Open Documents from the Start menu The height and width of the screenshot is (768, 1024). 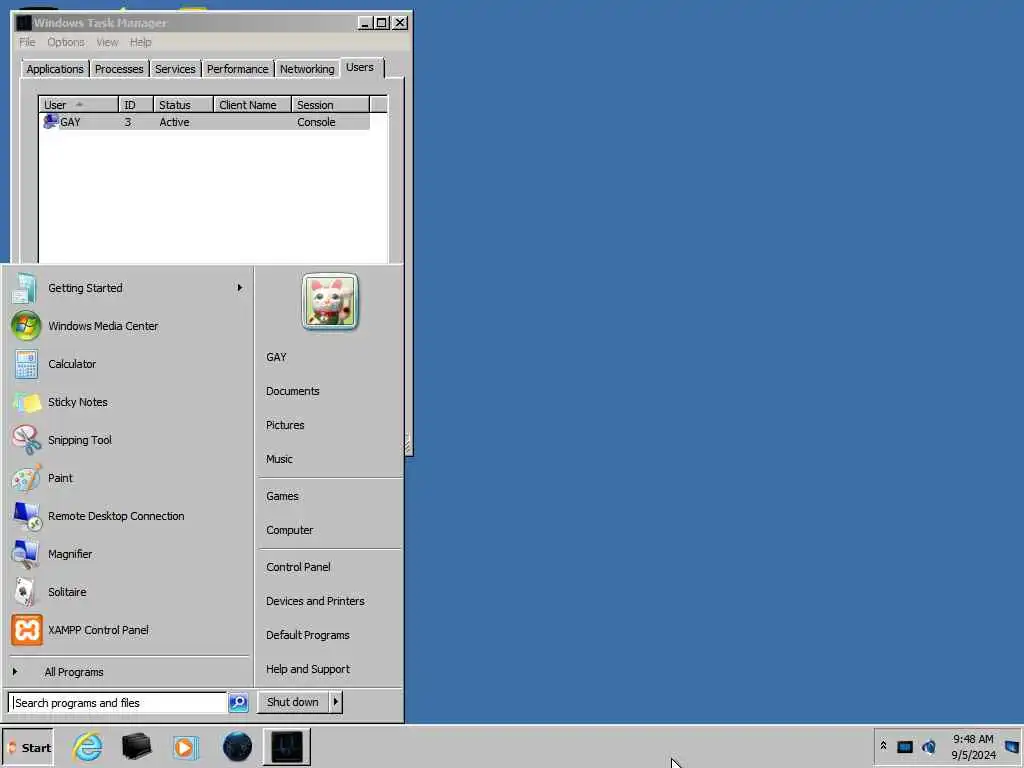(293, 391)
